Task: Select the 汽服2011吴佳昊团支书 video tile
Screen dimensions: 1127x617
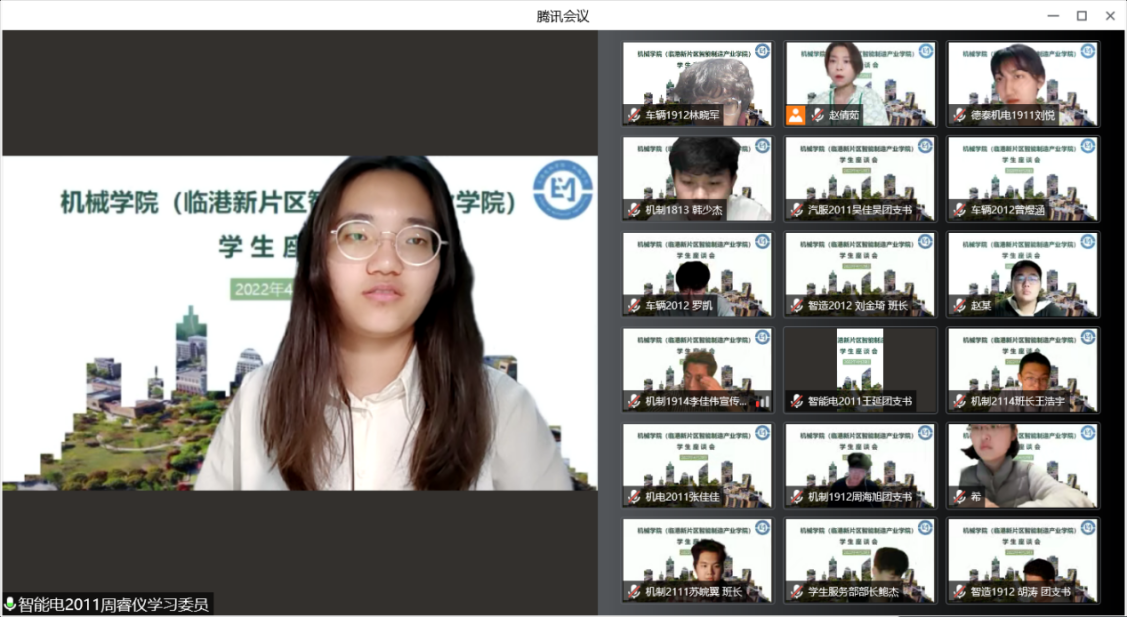Action: pos(860,178)
